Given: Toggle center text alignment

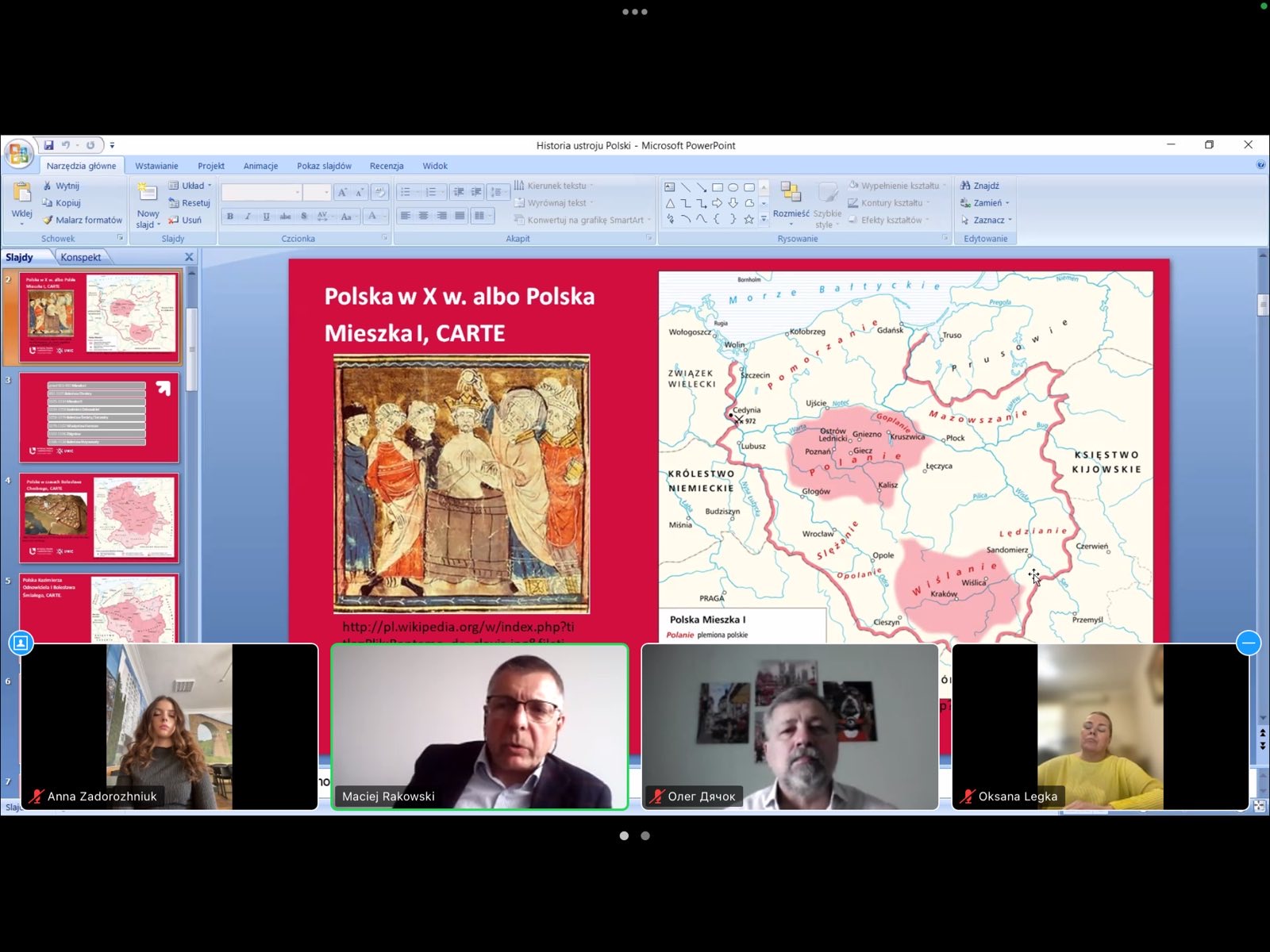Looking at the screenshot, I should [x=424, y=216].
